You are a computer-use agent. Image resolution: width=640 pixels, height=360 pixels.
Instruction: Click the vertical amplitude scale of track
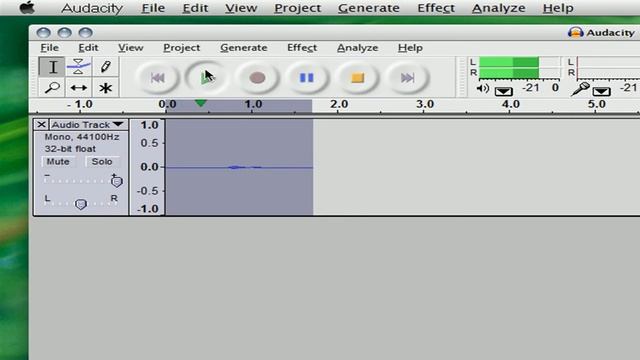click(x=148, y=167)
